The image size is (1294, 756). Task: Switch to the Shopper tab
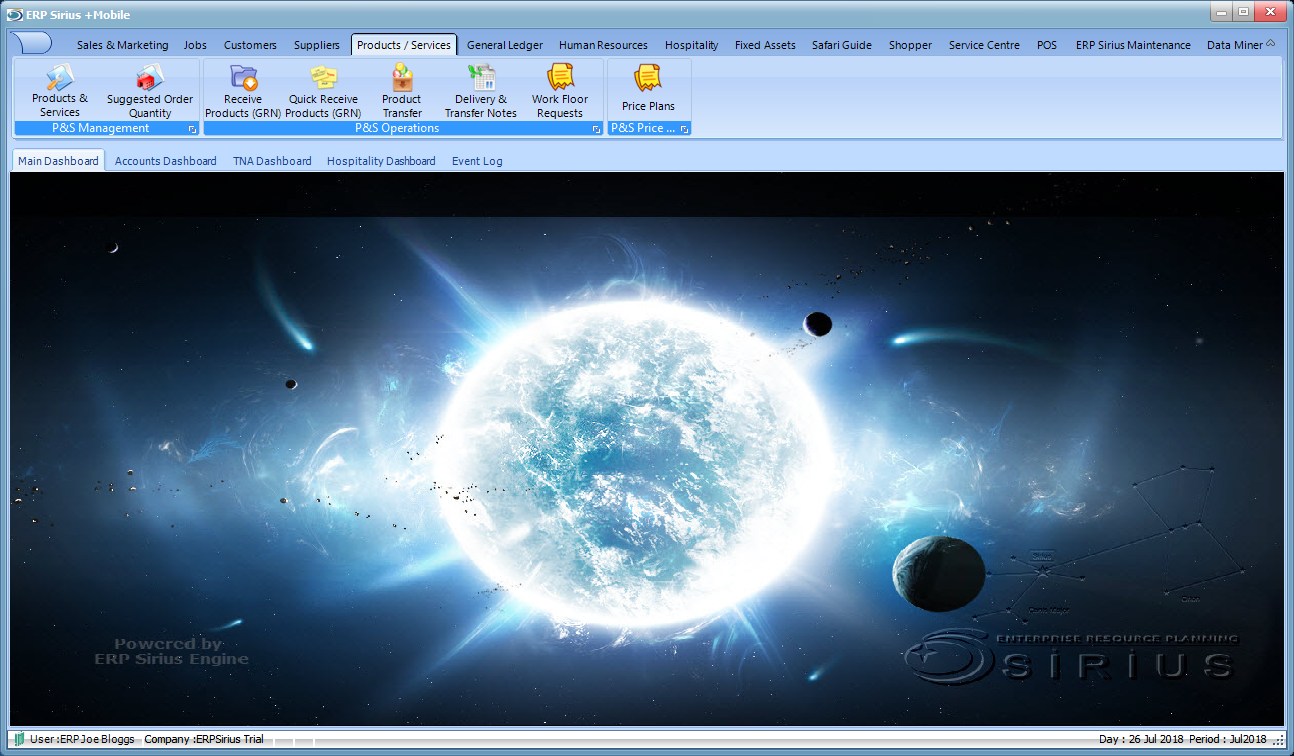910,45
